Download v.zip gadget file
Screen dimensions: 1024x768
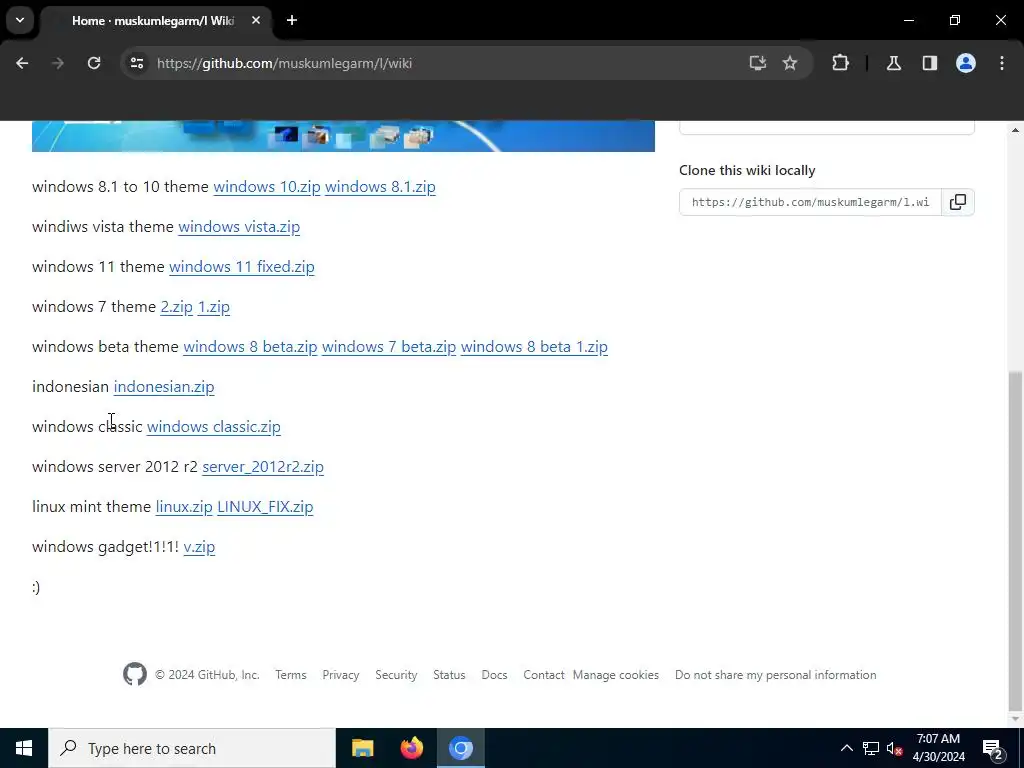[199, 547]
